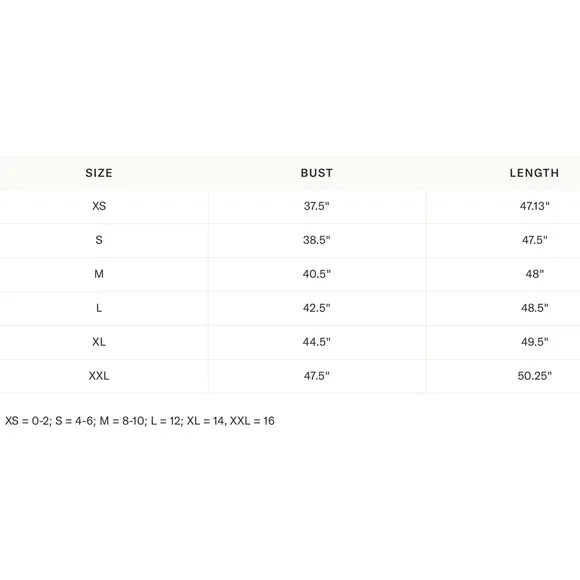580x580 pixels.
Task: Click the 48.5" length value
Action: click(x=535, y=308)
